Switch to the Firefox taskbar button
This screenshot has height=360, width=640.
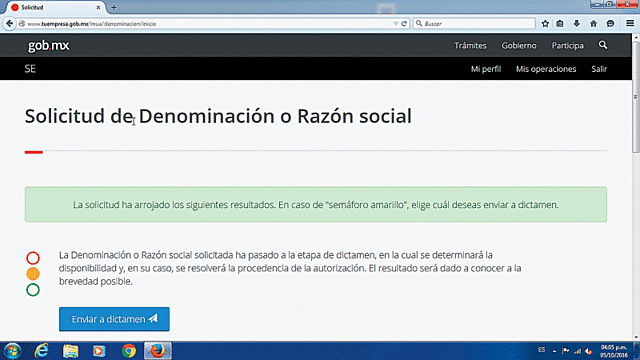point(158,351)
